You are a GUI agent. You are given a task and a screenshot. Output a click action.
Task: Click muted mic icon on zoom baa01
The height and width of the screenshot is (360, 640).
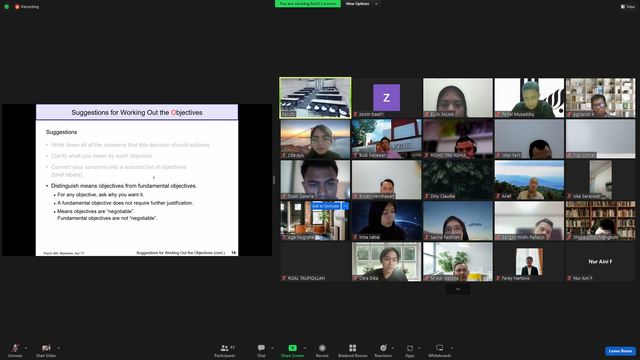(x=356, y=114)
